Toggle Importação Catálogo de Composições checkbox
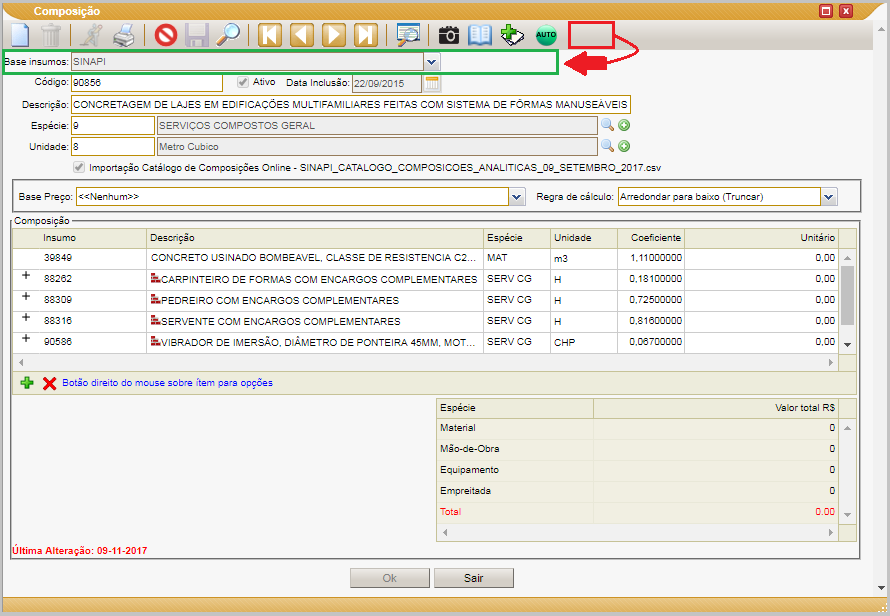The height and width of the screenshot is (616, 890). [x=79, y=167]
